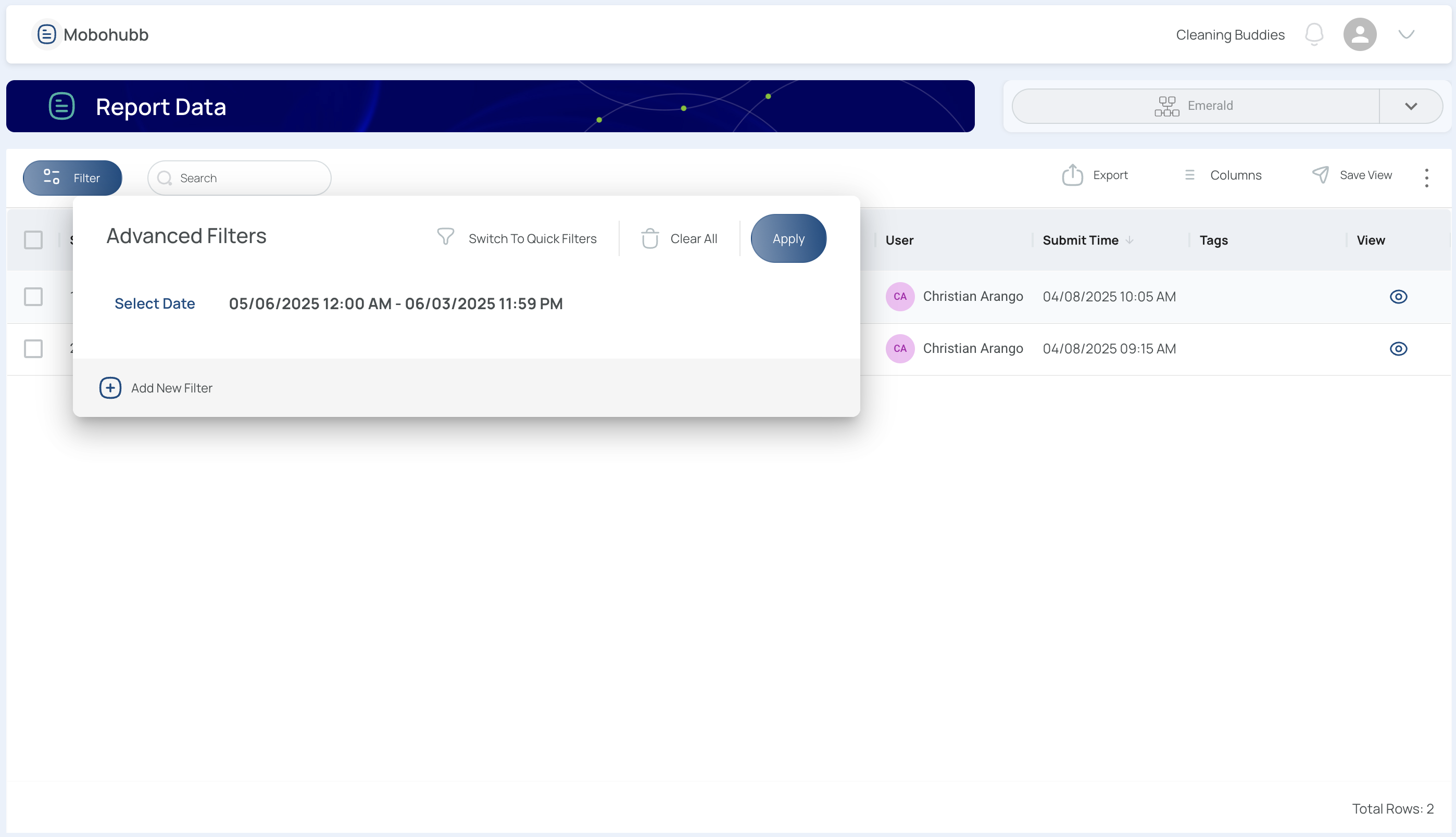The height and width of the screenshot is (837, 1456).
Task: Click the 04/08/2025 09:15 AM cell
Action: tap(1109, 349)
